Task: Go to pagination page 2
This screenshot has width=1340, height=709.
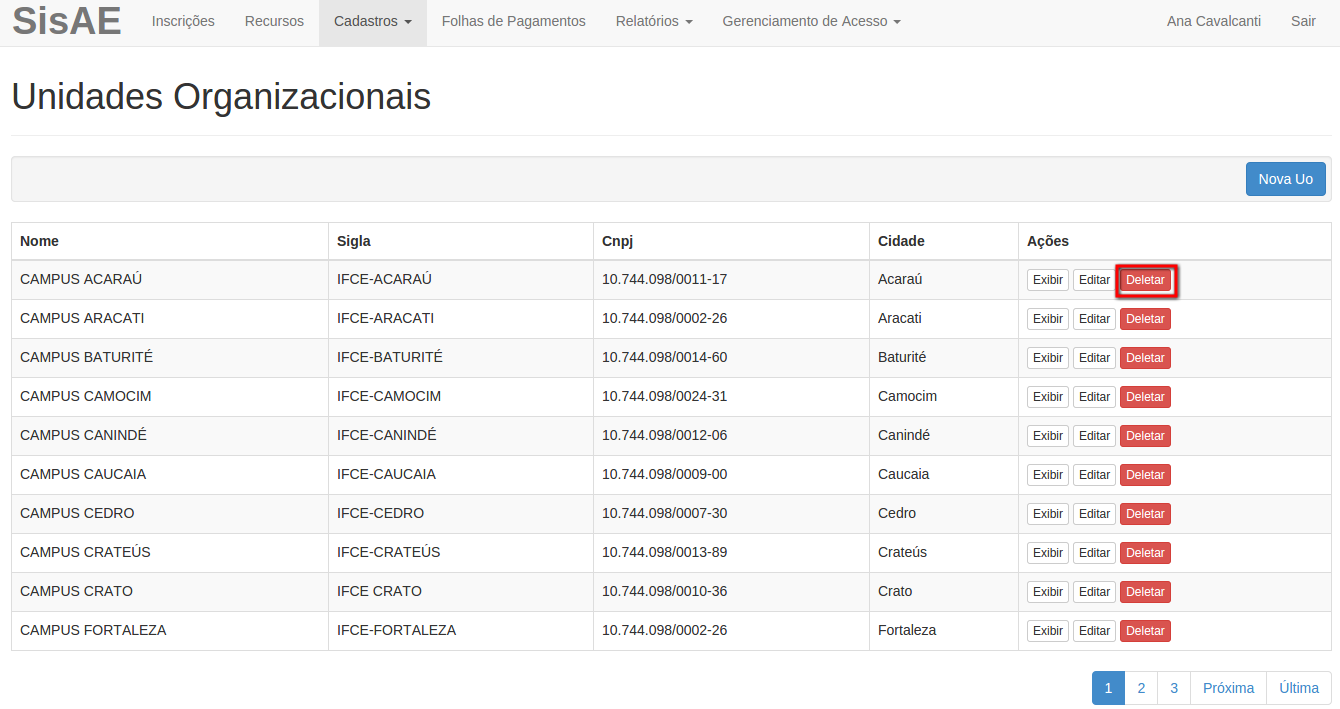Action: click(1141, 688)
